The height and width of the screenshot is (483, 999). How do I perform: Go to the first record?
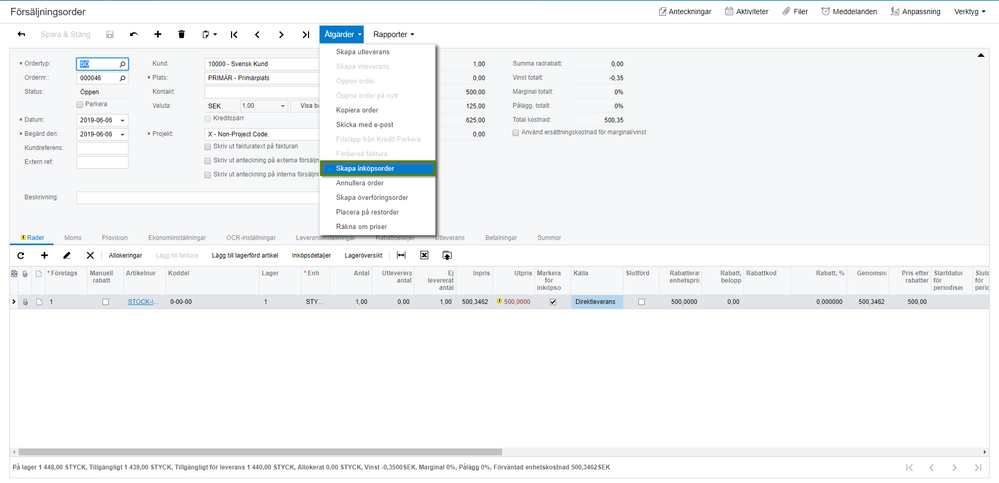[234, 34]
